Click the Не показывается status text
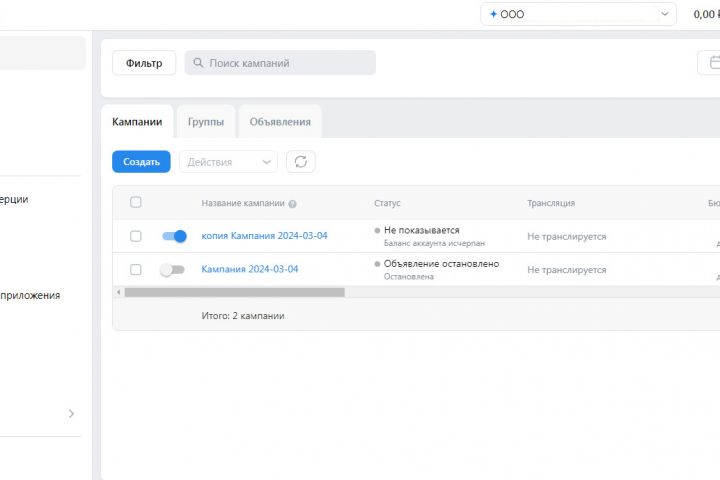The image size is (720, 480). 422,230
